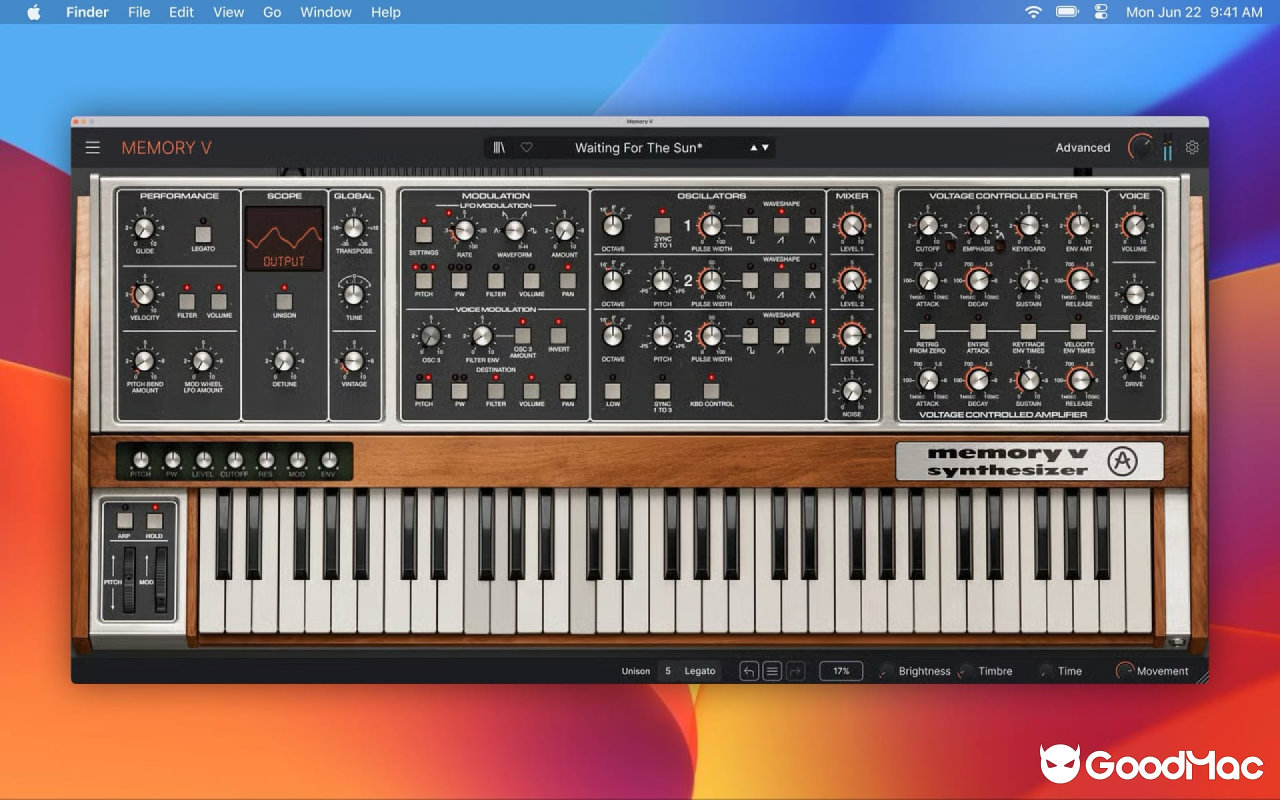Open the edit history list icon
Image resolution: width=1280 pixels, height=800 pixels.
point(772,671)
